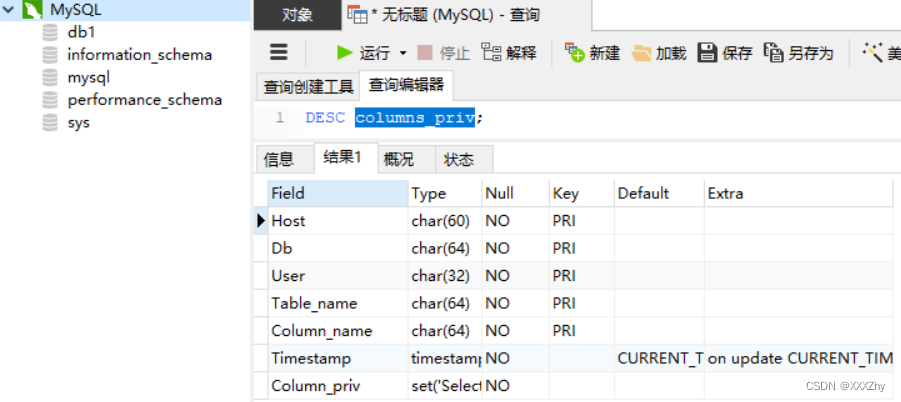Select the mysql database entry
The height and width of the screenshot is (402, 901).
coord(88,78)
